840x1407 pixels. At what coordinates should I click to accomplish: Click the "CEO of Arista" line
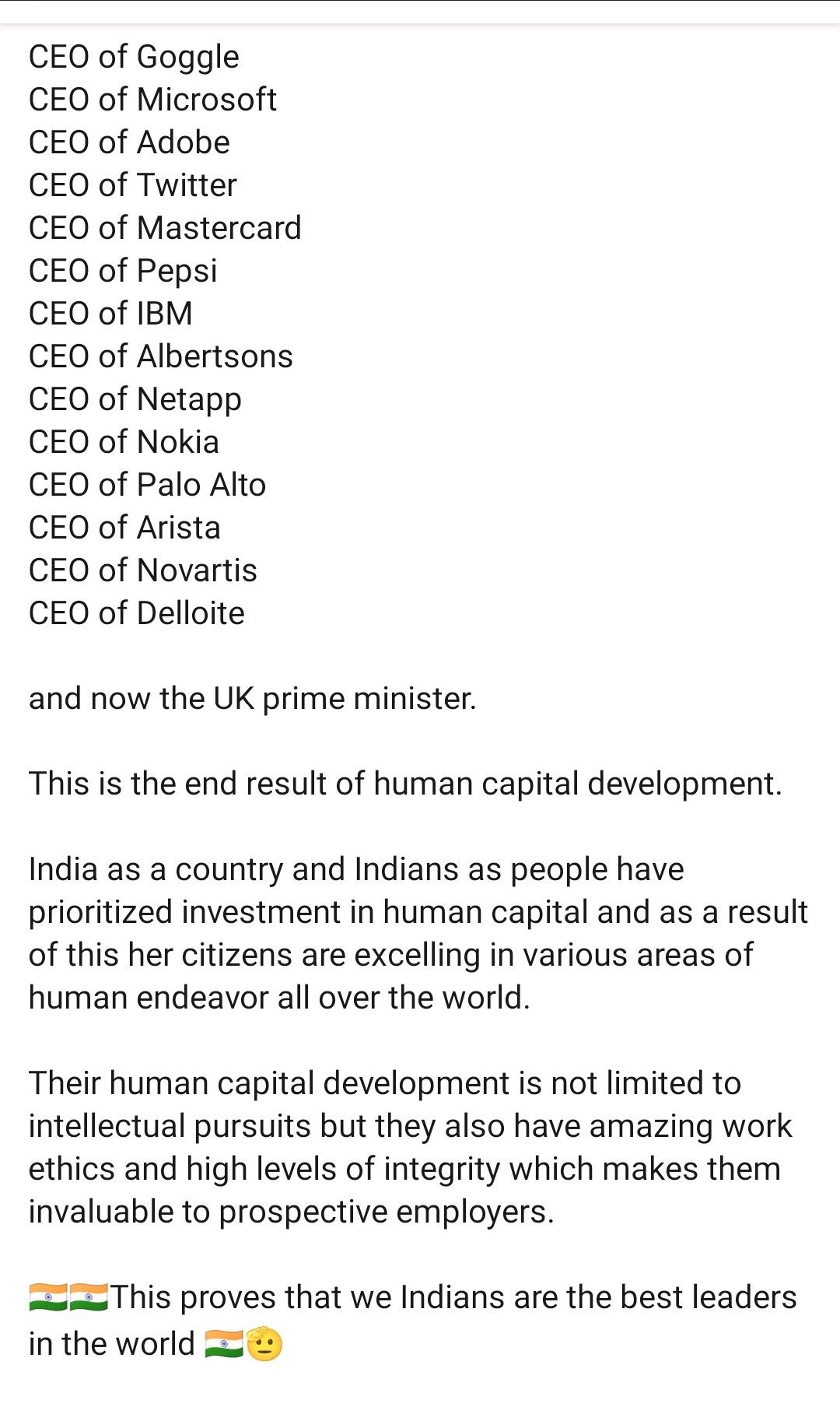point(124,528)
